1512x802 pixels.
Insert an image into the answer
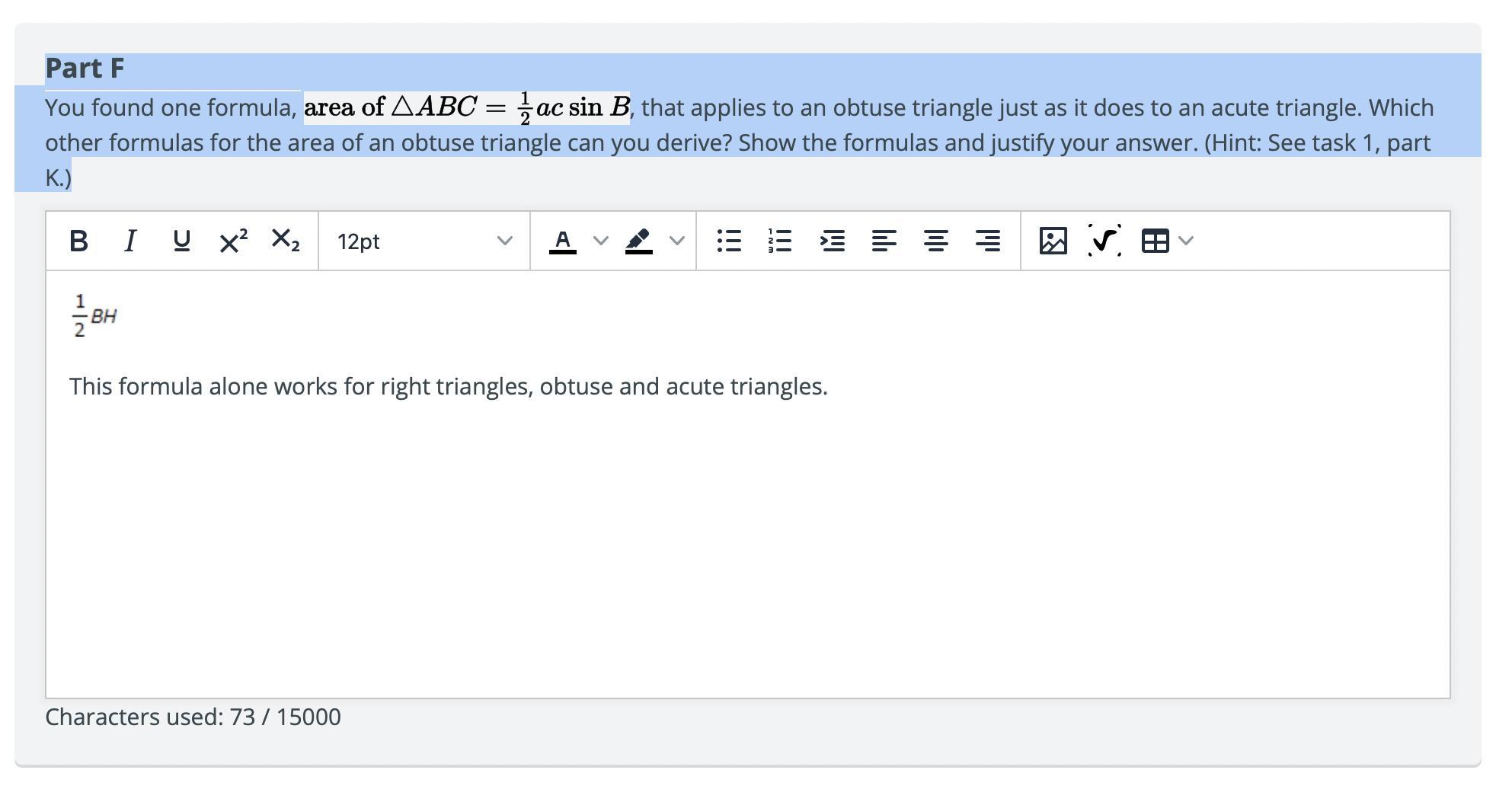tap(1053, 241)
